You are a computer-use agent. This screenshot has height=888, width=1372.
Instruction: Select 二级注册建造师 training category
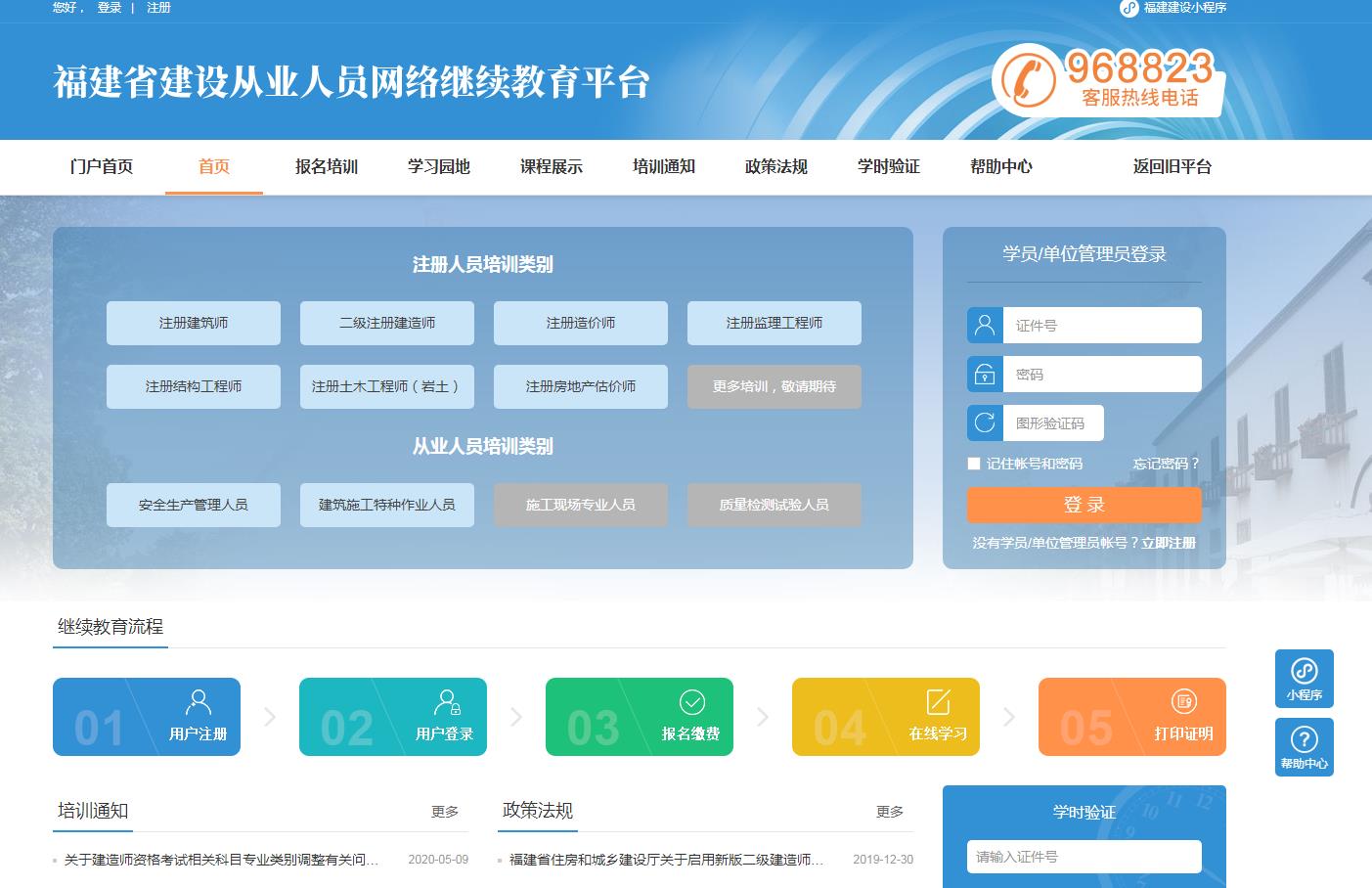[387, 323]
